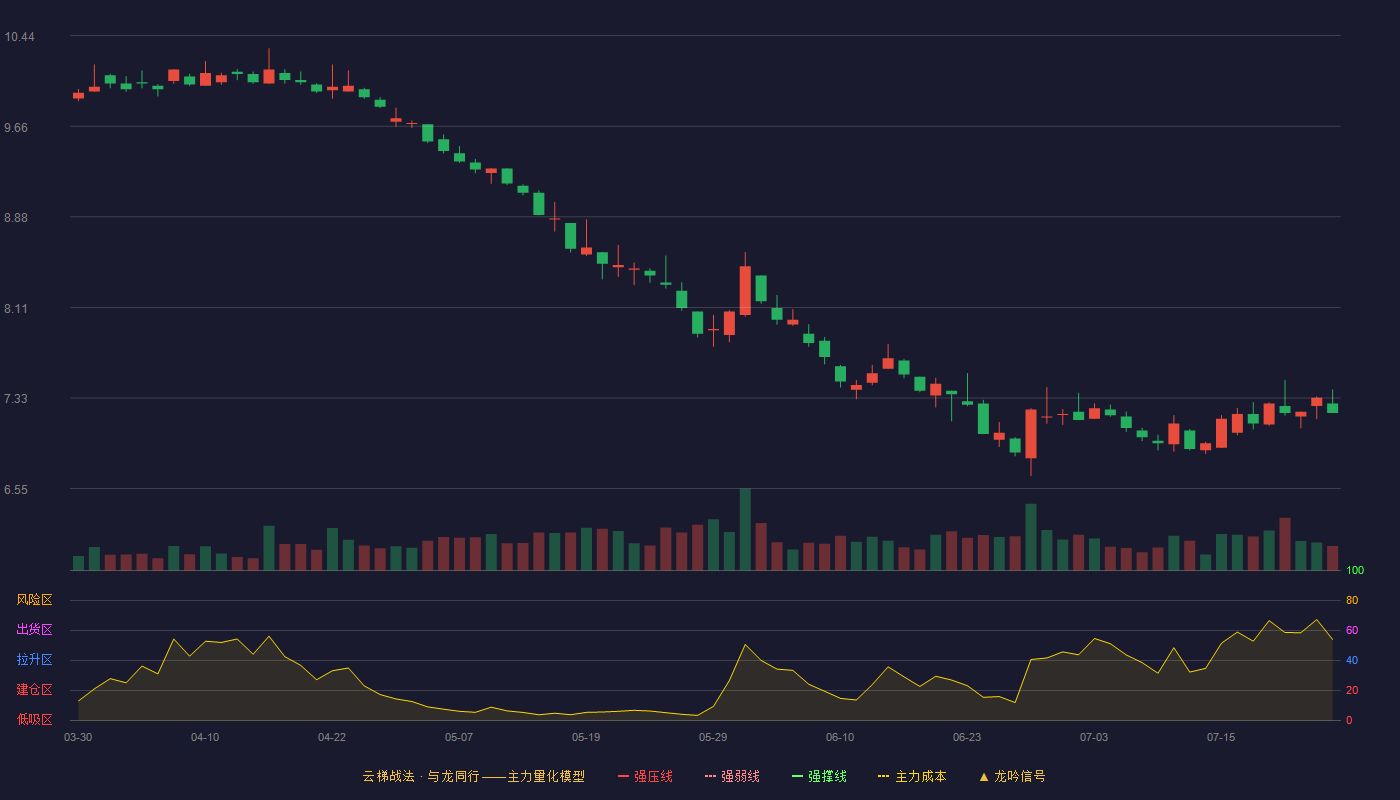Select the 建仓区 zone label
Image resolution: width=1400 pixels, height=800 pixels.
[34, 690]
